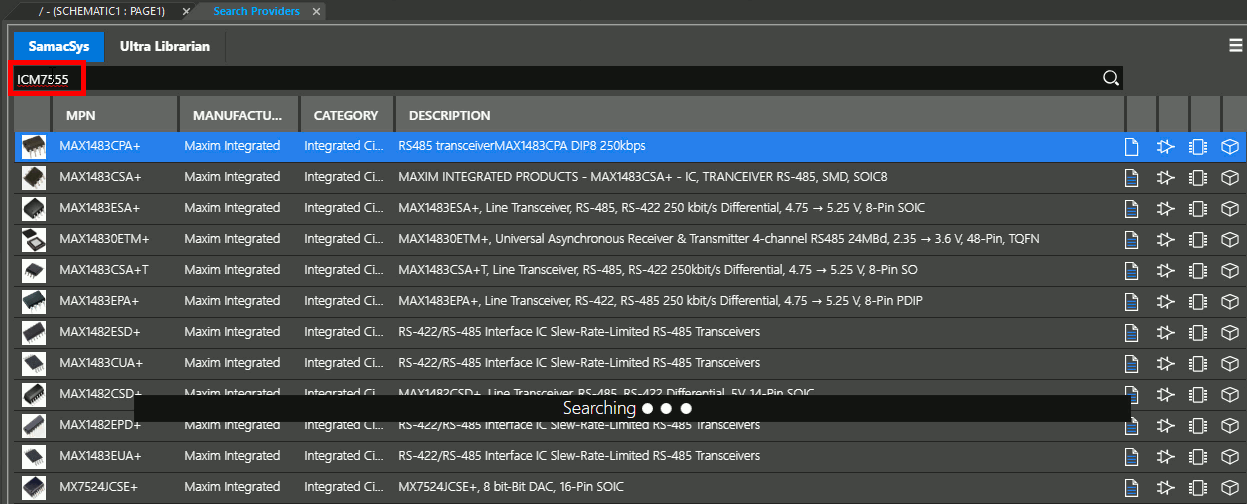The height and width of the screenshot is (504, 1247).
Task: Select the MAX1483CSA+ part number cell
Action: pyautogui.click(x=100, y=177)
